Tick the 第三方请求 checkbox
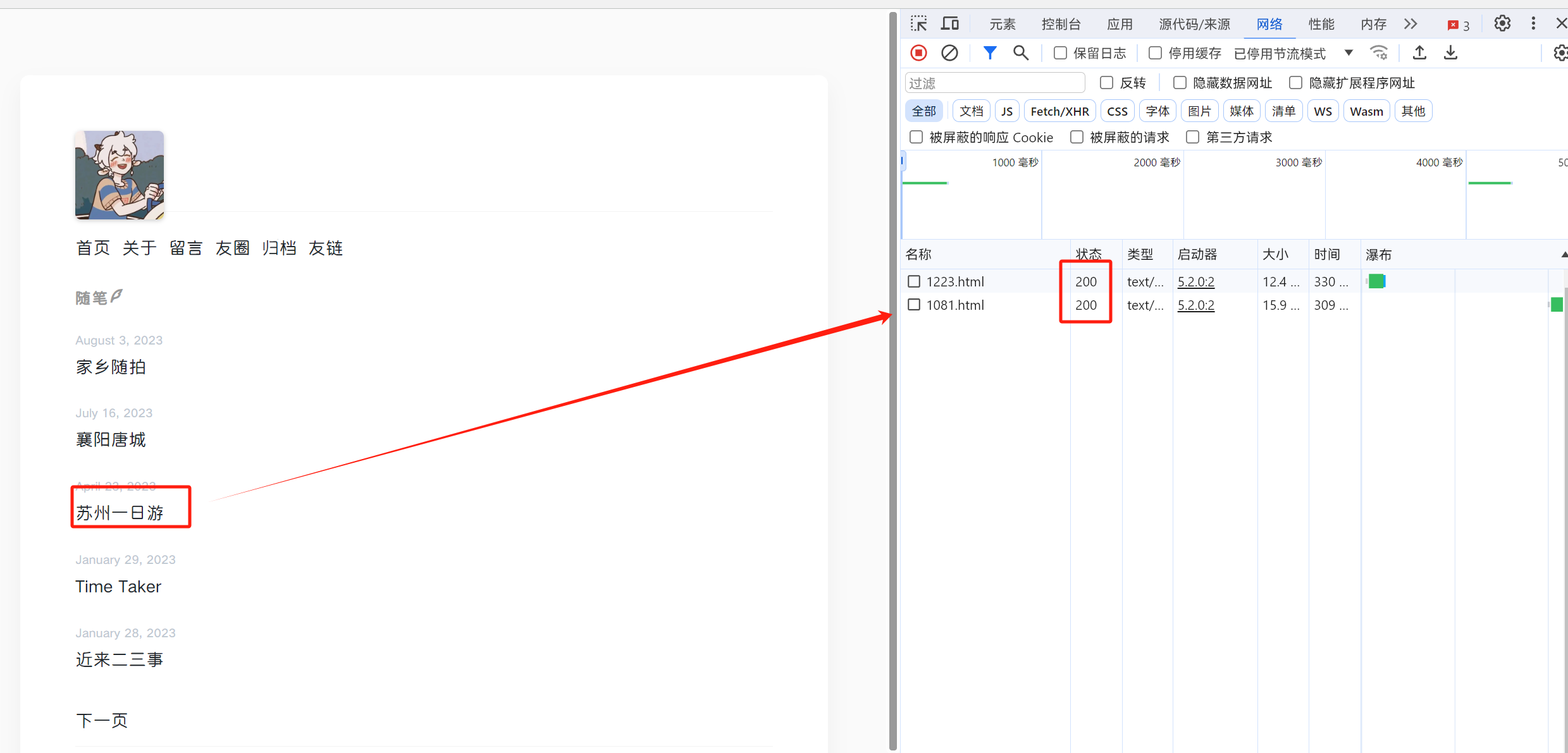1568x753 pixels. pos(1192,137)
